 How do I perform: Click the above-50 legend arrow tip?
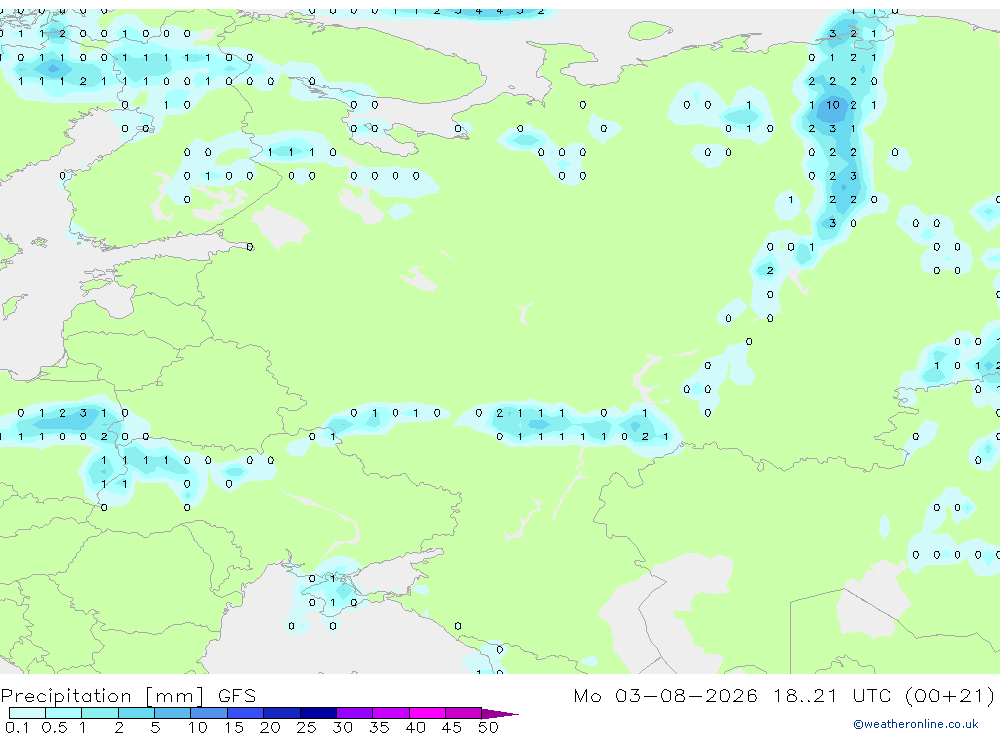[x=501, y=714]
